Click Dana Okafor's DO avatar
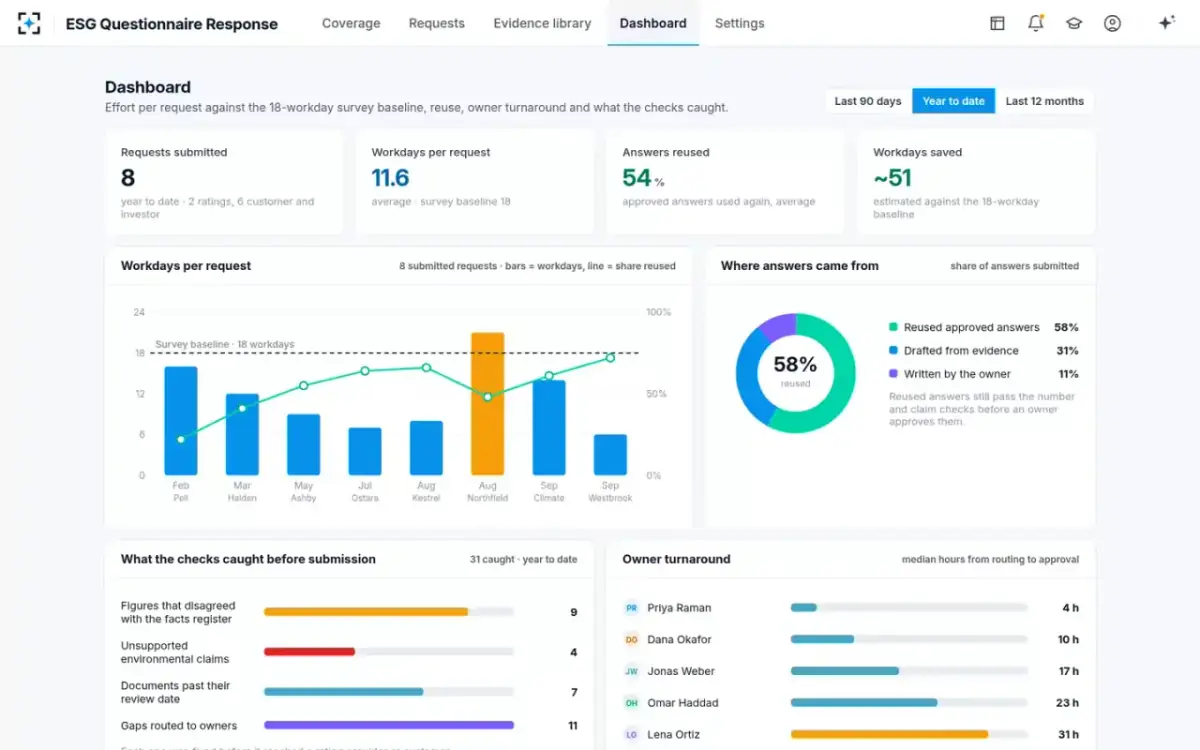1200x750 pixels. coord(631,640)
